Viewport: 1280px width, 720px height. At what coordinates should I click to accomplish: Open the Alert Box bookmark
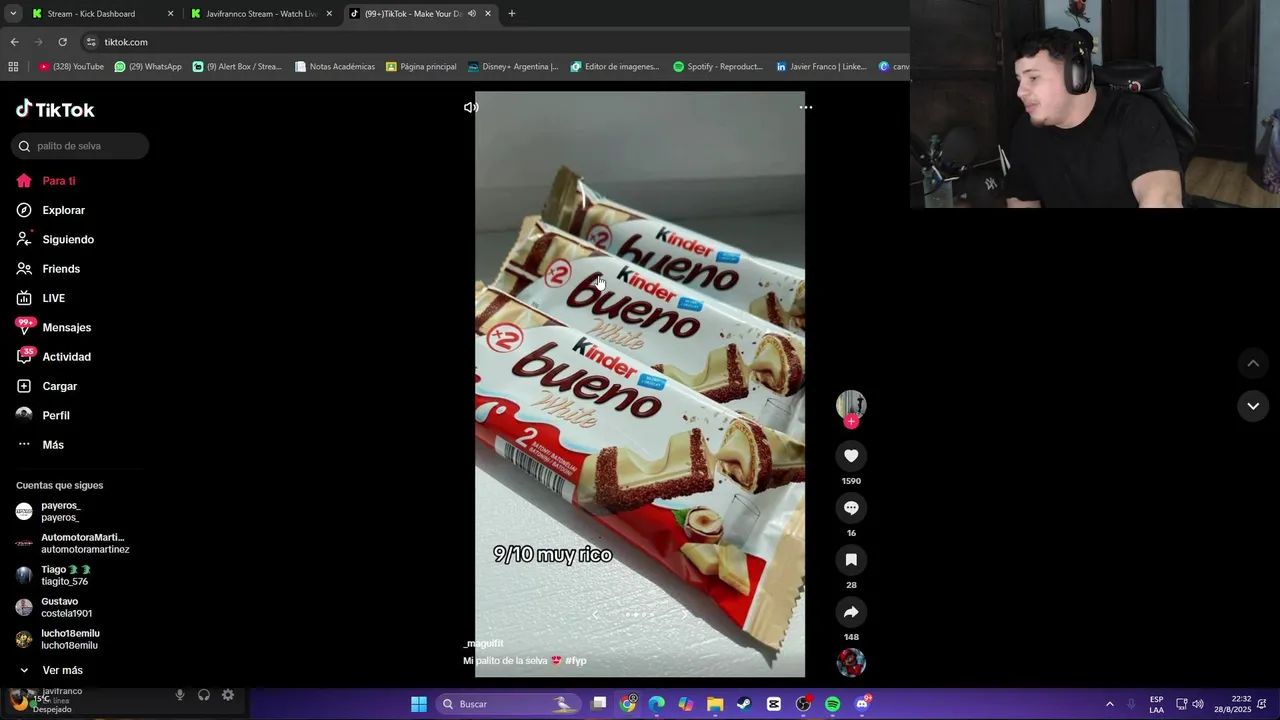(x=237, y=67)
